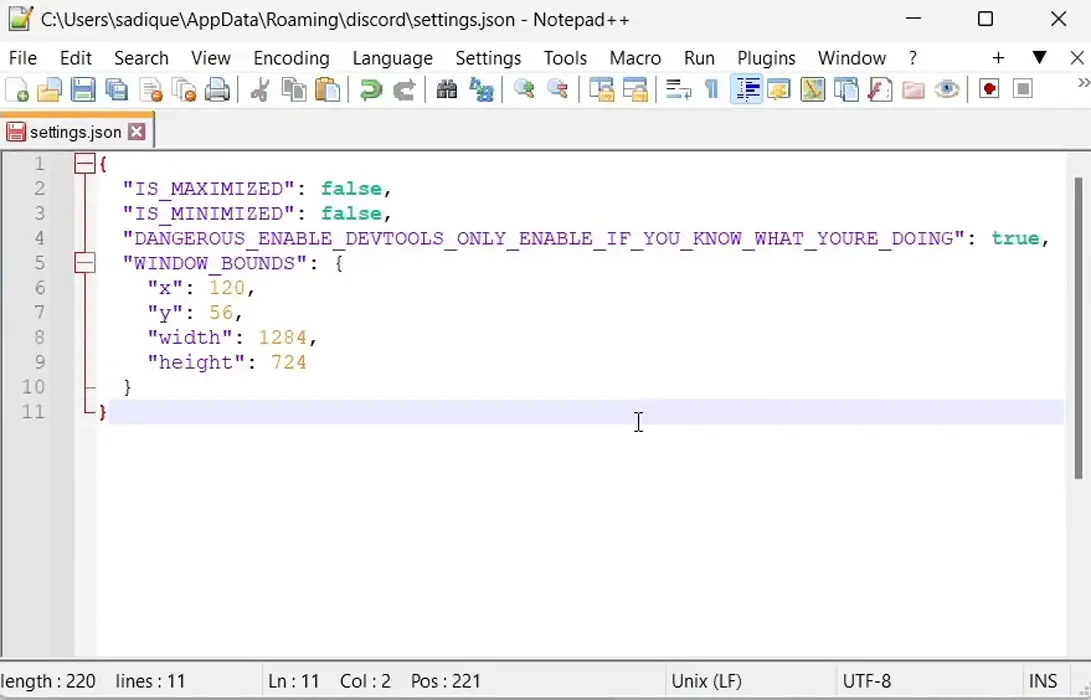Click the Stop Recording macro icon

click(x=1023, y=90)
